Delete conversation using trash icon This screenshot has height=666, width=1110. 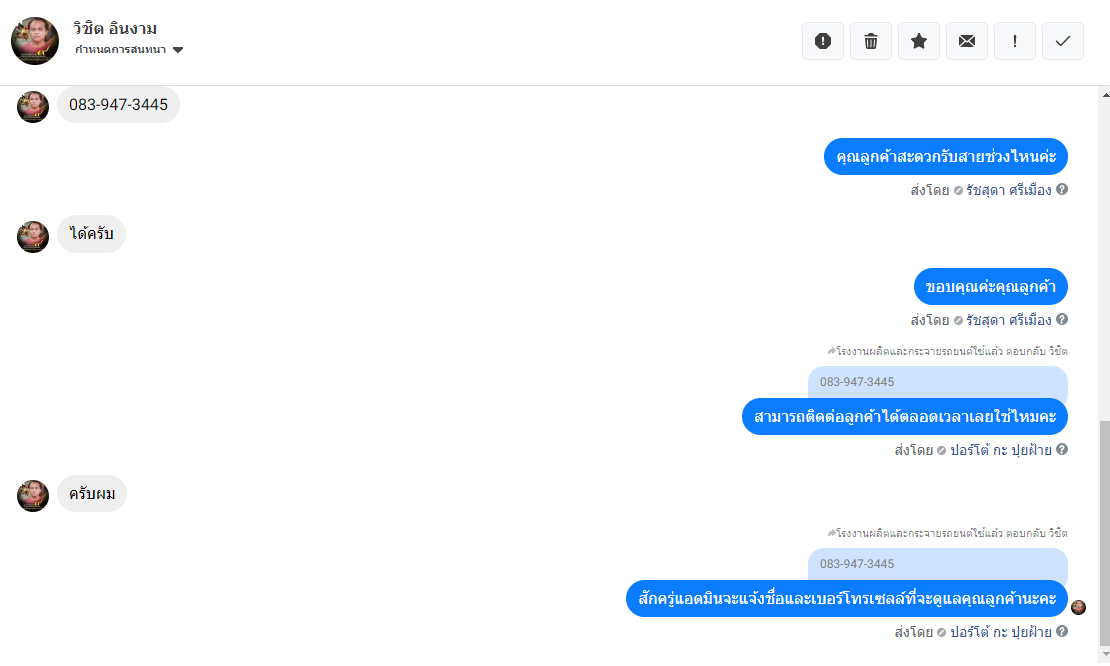(x=871, y=41)
